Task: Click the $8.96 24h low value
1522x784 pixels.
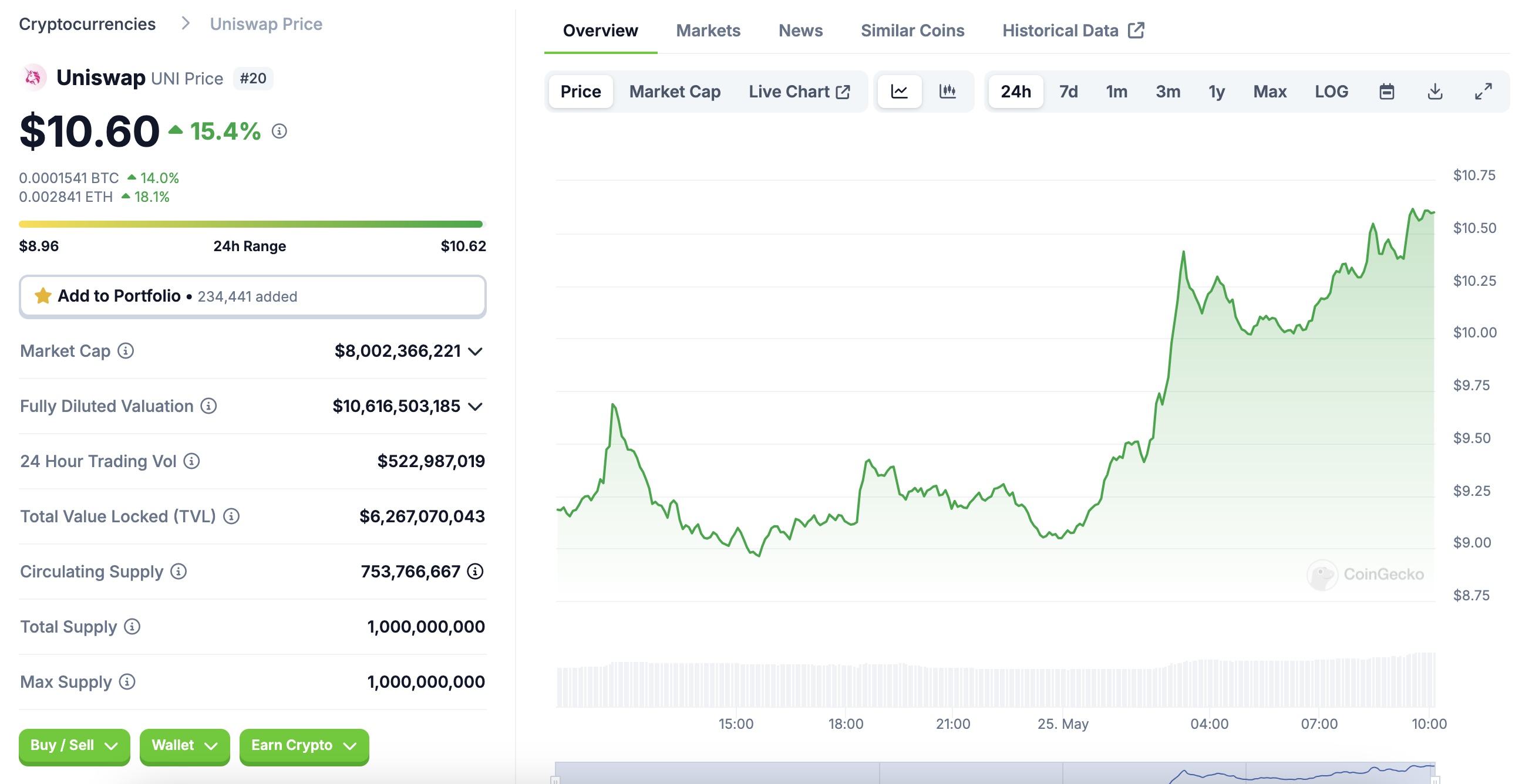Action: [39, 246]
